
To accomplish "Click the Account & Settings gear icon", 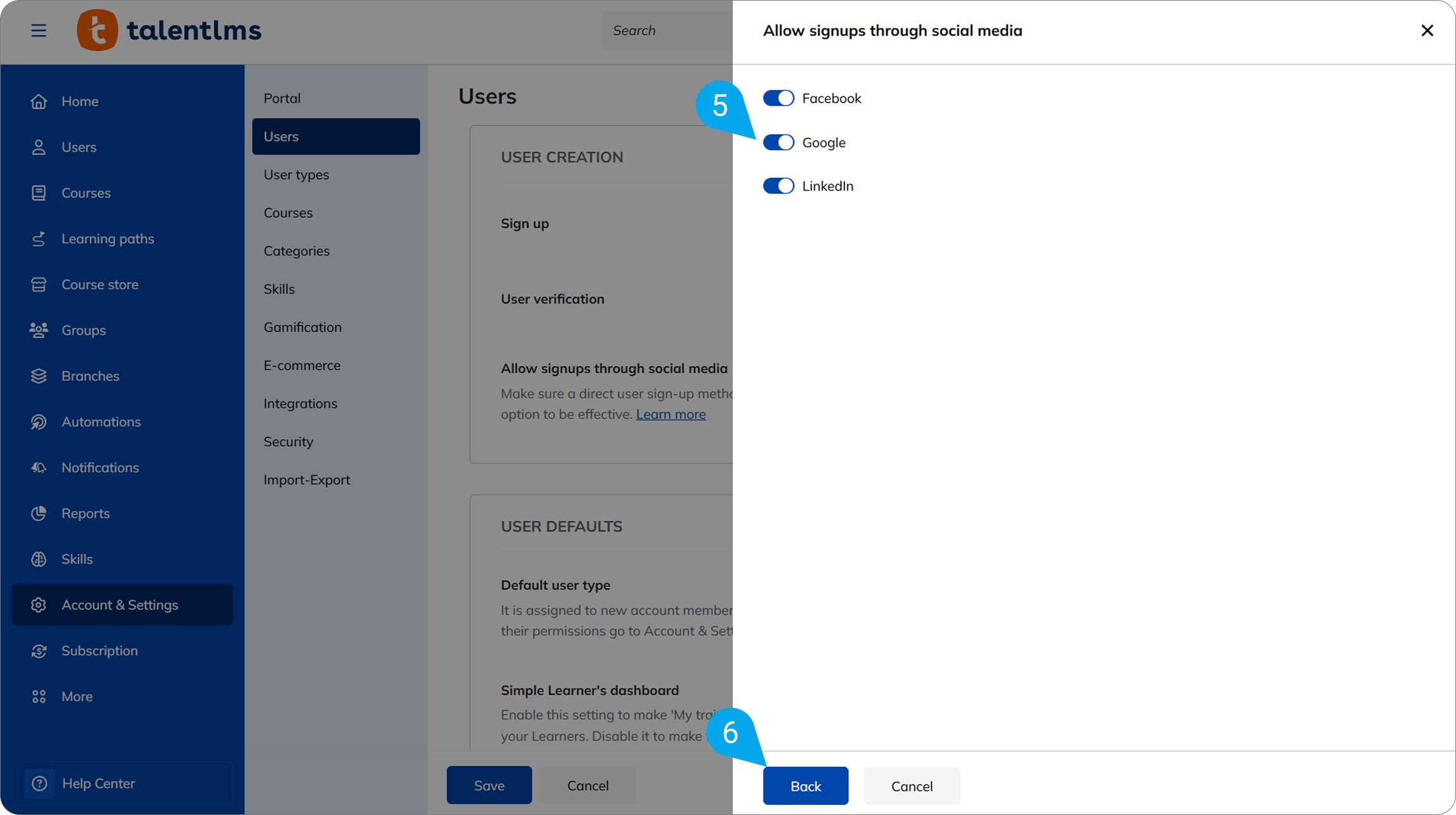I will tap(39, 605).
